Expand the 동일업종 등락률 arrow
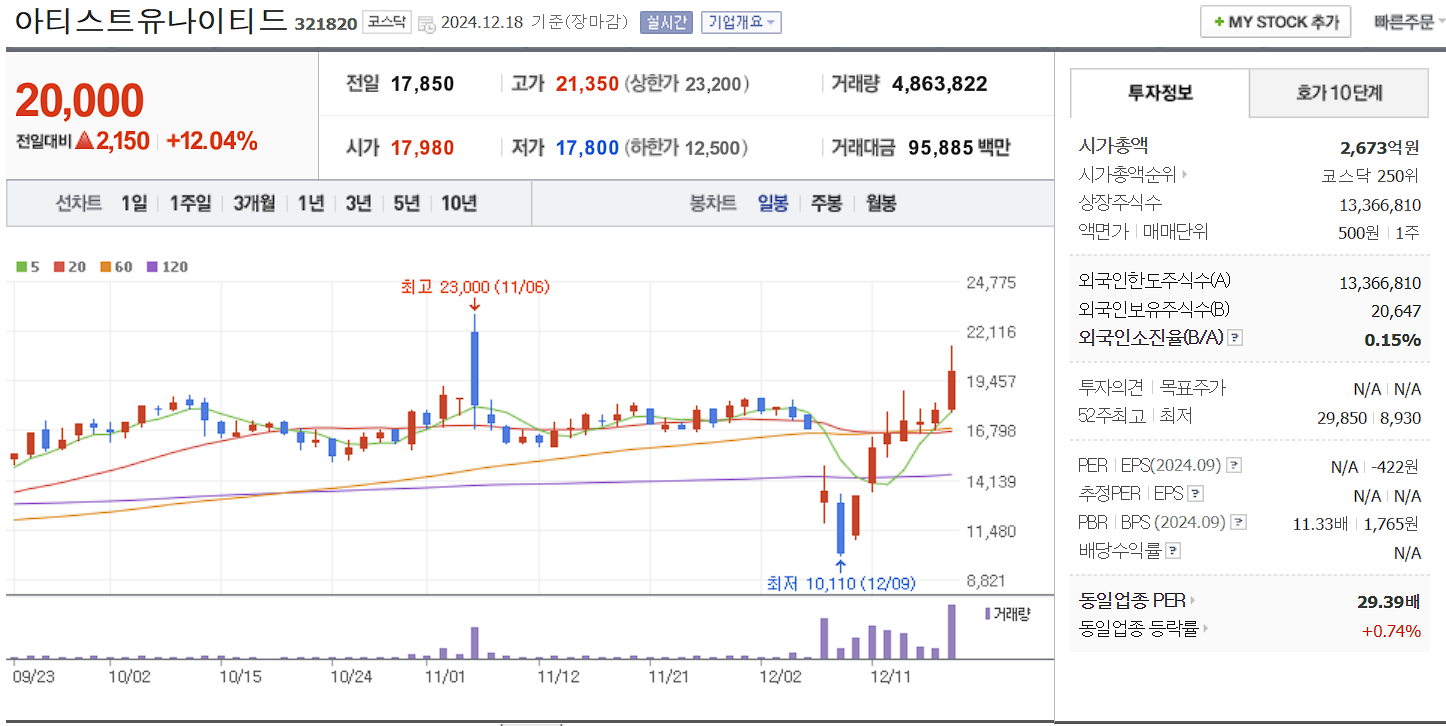The height and width of the screenshot is (726, 1446). pos(1206,629)
